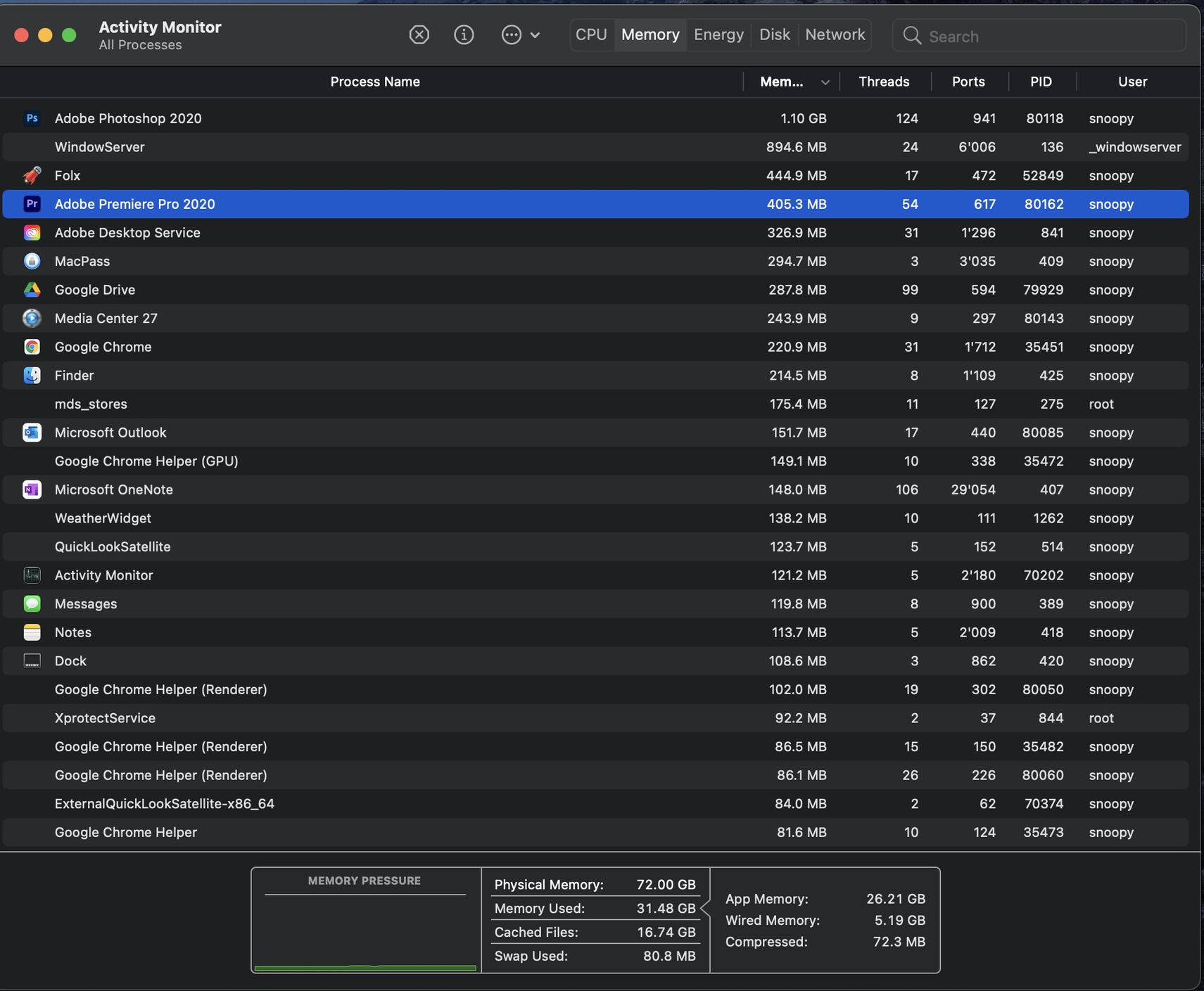Open the ellipsis options dropdown menu
Viewport: 1204px width, 991px height.
[520, 34]
